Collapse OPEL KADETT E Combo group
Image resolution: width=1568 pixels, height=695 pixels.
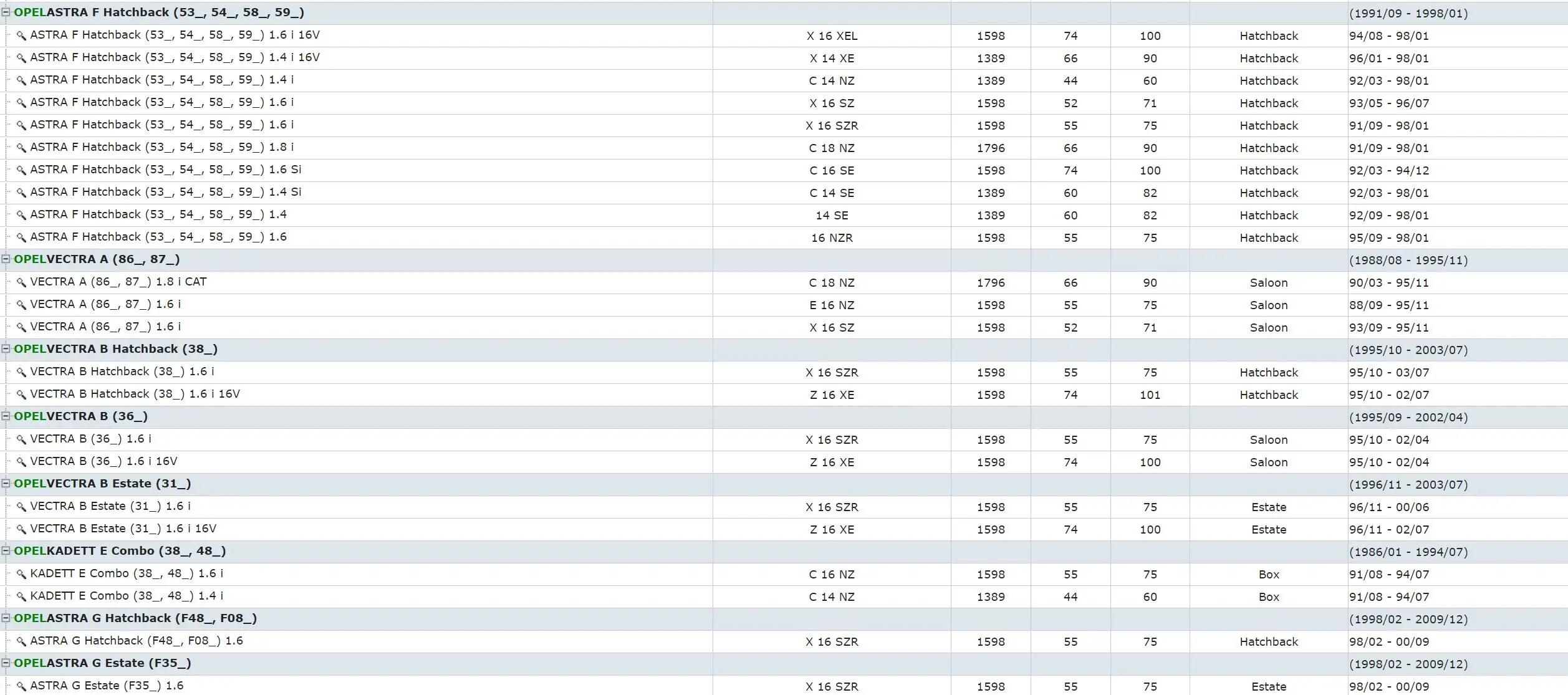point(6,550)
